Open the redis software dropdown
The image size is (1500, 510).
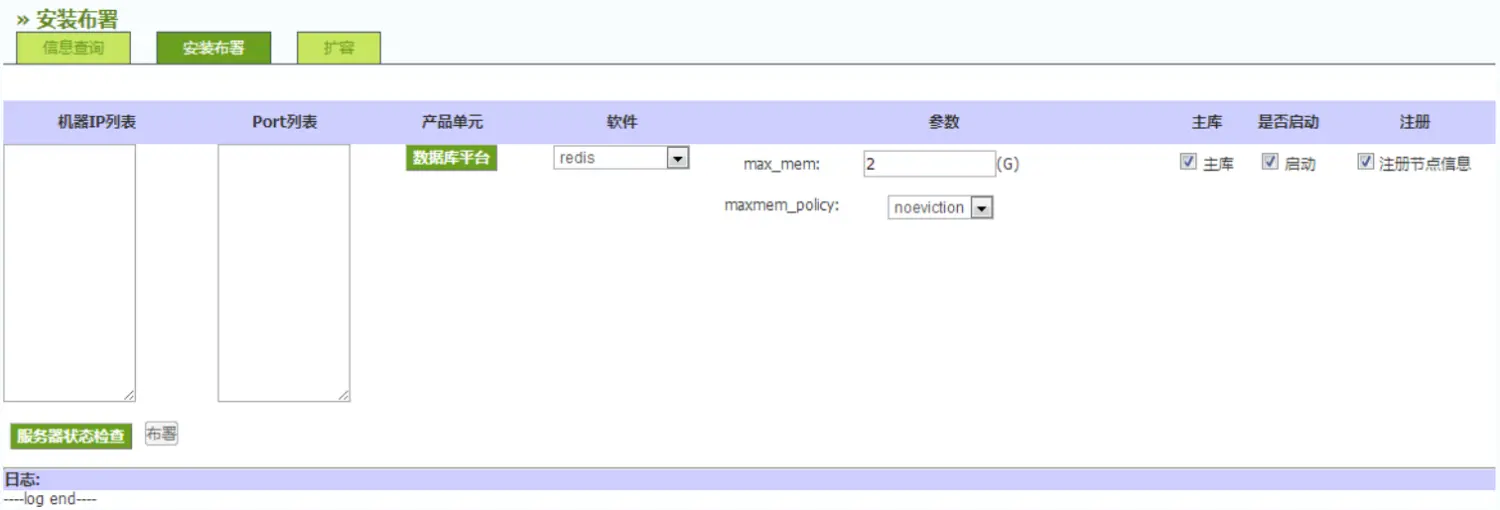pos(621,158)
